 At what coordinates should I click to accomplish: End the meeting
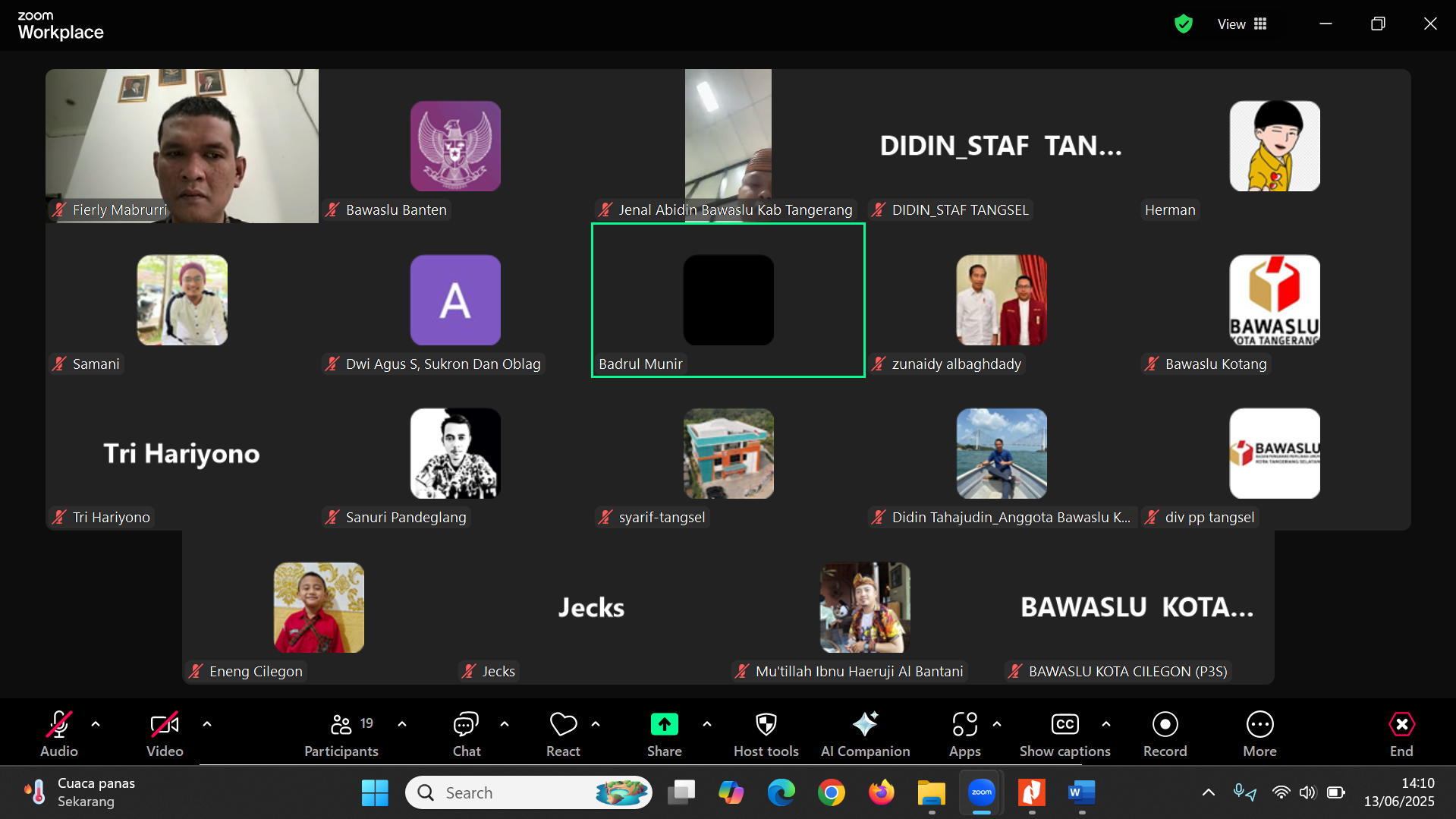(1401, 732)
